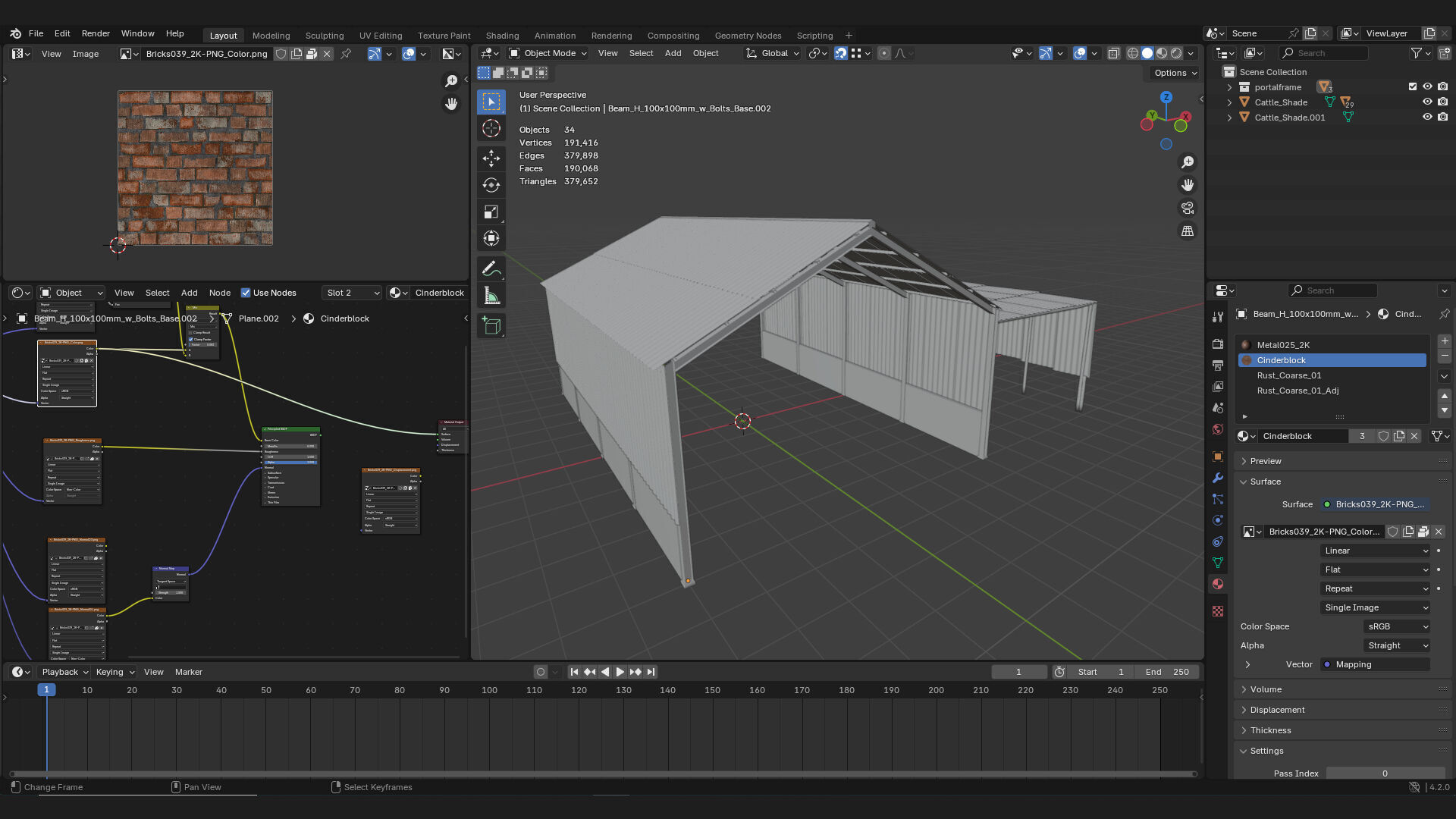The height and width of the screenshot is (819, 1456).
Task: Play the animation forward
Action: (x=620, y=672)
